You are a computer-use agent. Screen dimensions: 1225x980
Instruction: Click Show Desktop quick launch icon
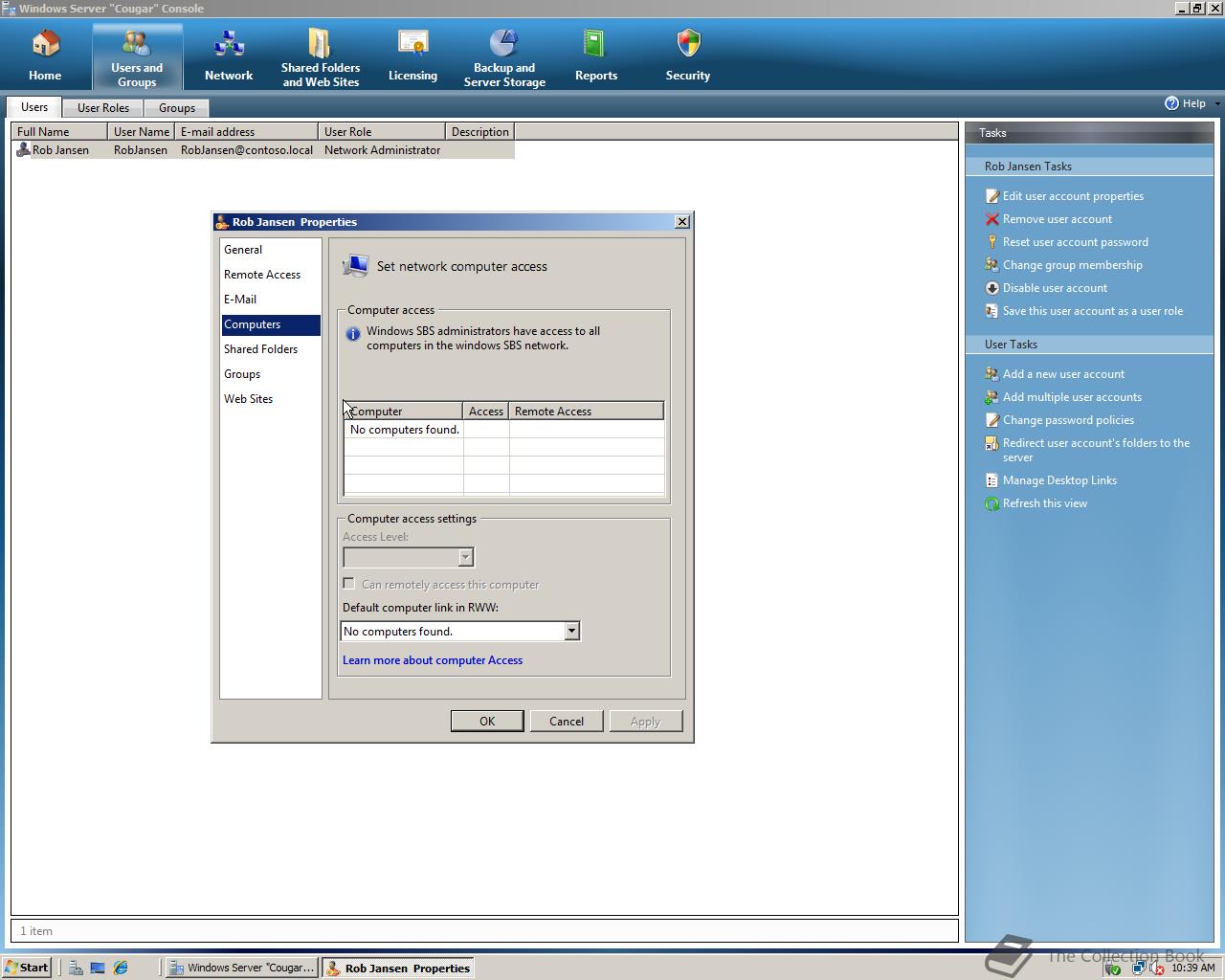point(98,968)
